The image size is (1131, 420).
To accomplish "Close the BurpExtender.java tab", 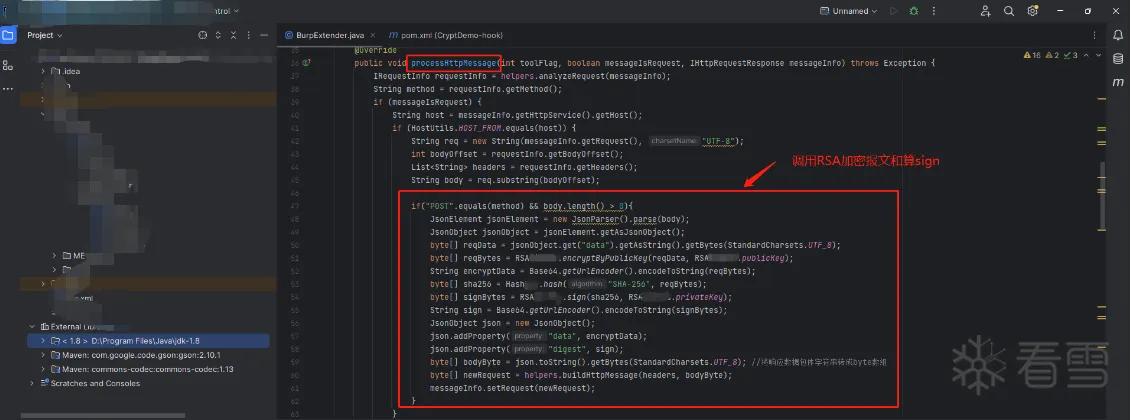I will pos(373,35).
